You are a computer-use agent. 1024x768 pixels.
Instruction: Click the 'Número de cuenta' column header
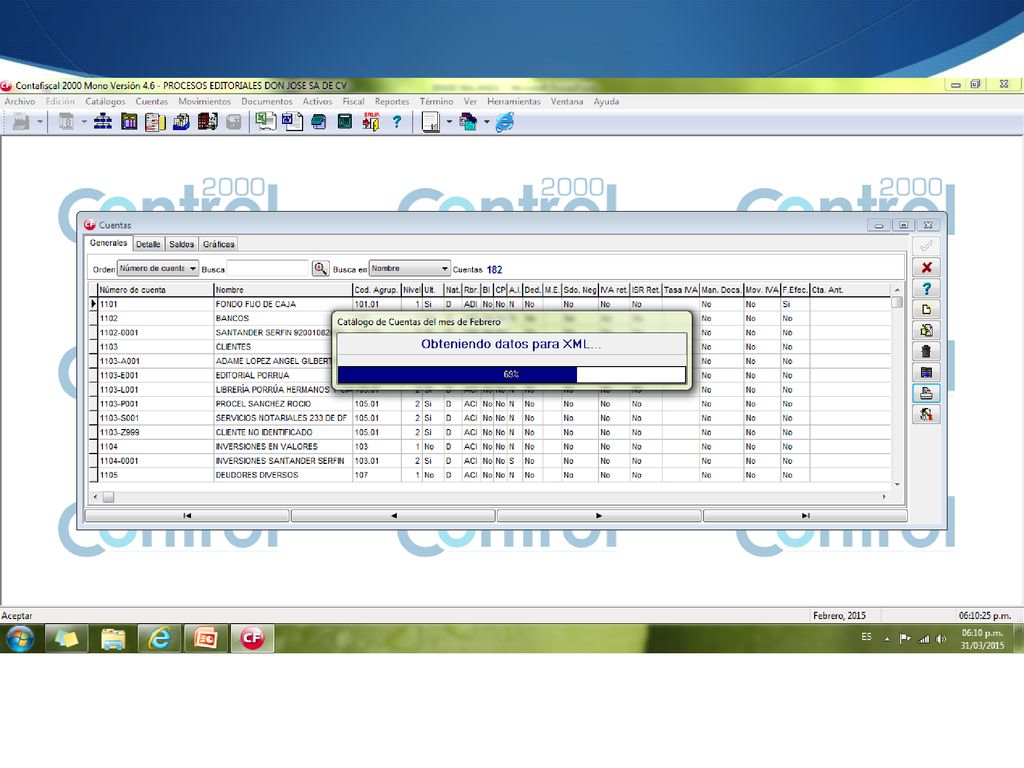pos(155,289)
